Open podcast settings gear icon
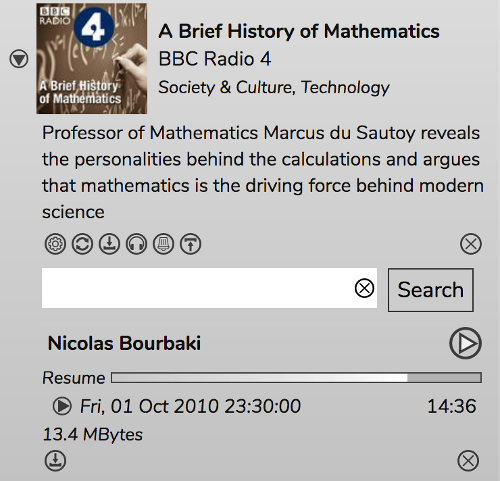The height and width of the screenshot is (481, 500). (x=55, y=244)
